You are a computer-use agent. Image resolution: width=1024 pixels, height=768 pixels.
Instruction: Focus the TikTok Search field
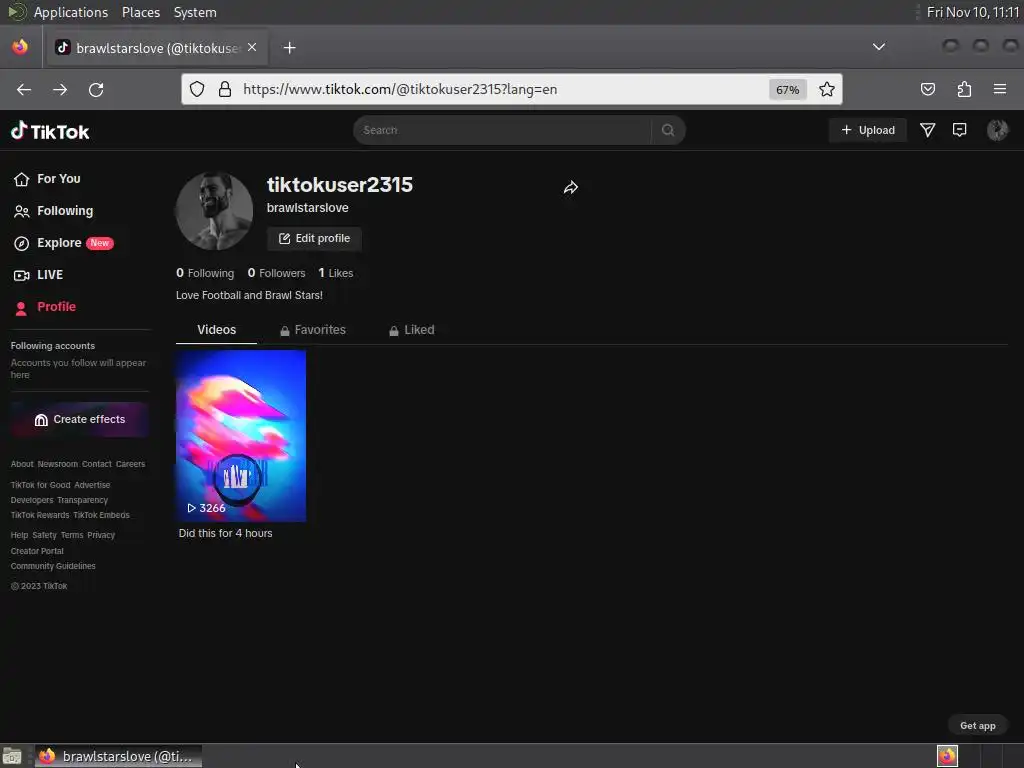click(x=502, y=130)
